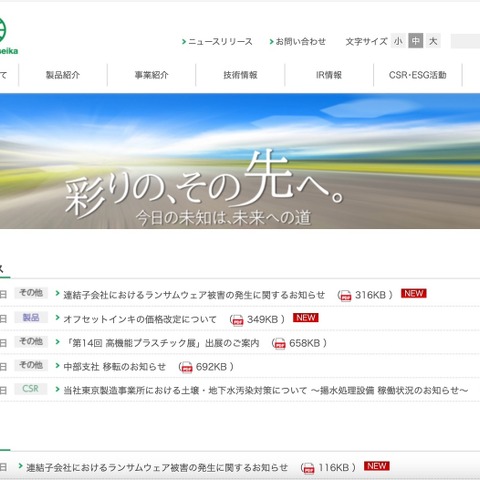Open bottom ransomware notice with 116KB PDF

pyautogui.click(x=157, y=468)
